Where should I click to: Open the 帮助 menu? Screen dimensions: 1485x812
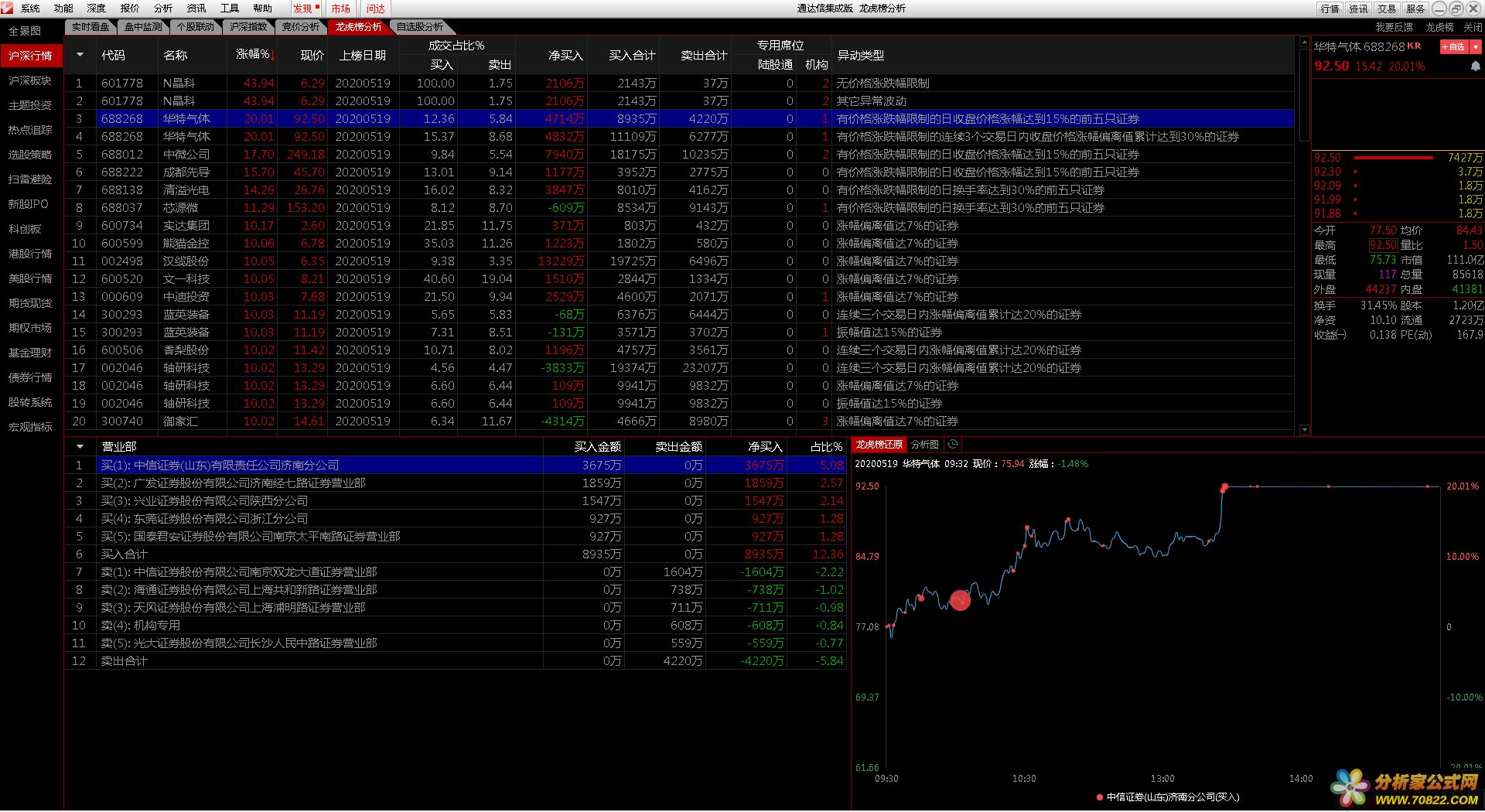tap(263, 9)
